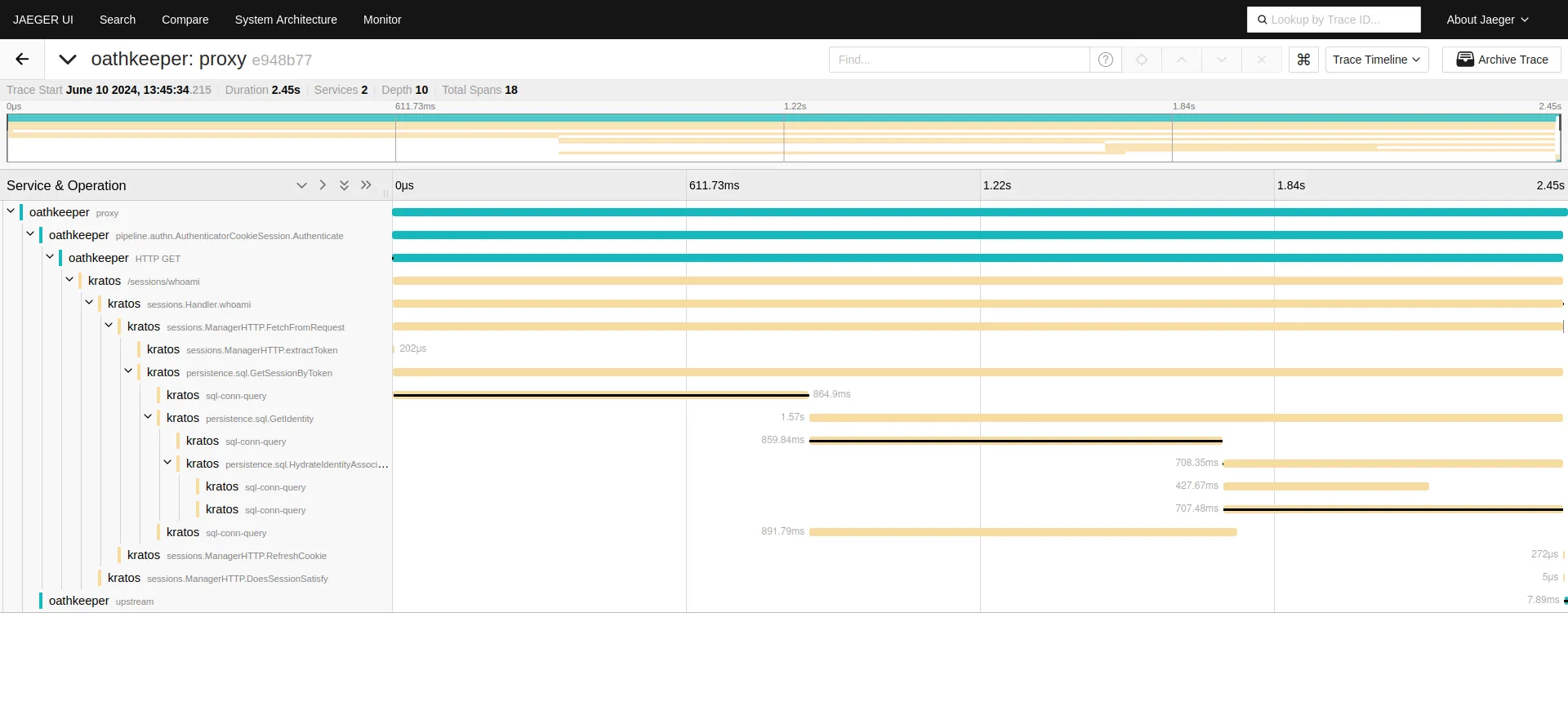Open the Trace Timeline view dropdown
1568x728 pixels.
(1376, 60)
